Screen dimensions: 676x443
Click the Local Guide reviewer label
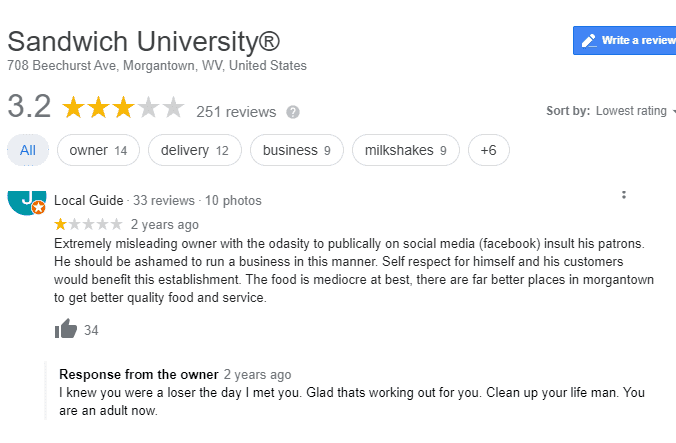click(89, 200)
